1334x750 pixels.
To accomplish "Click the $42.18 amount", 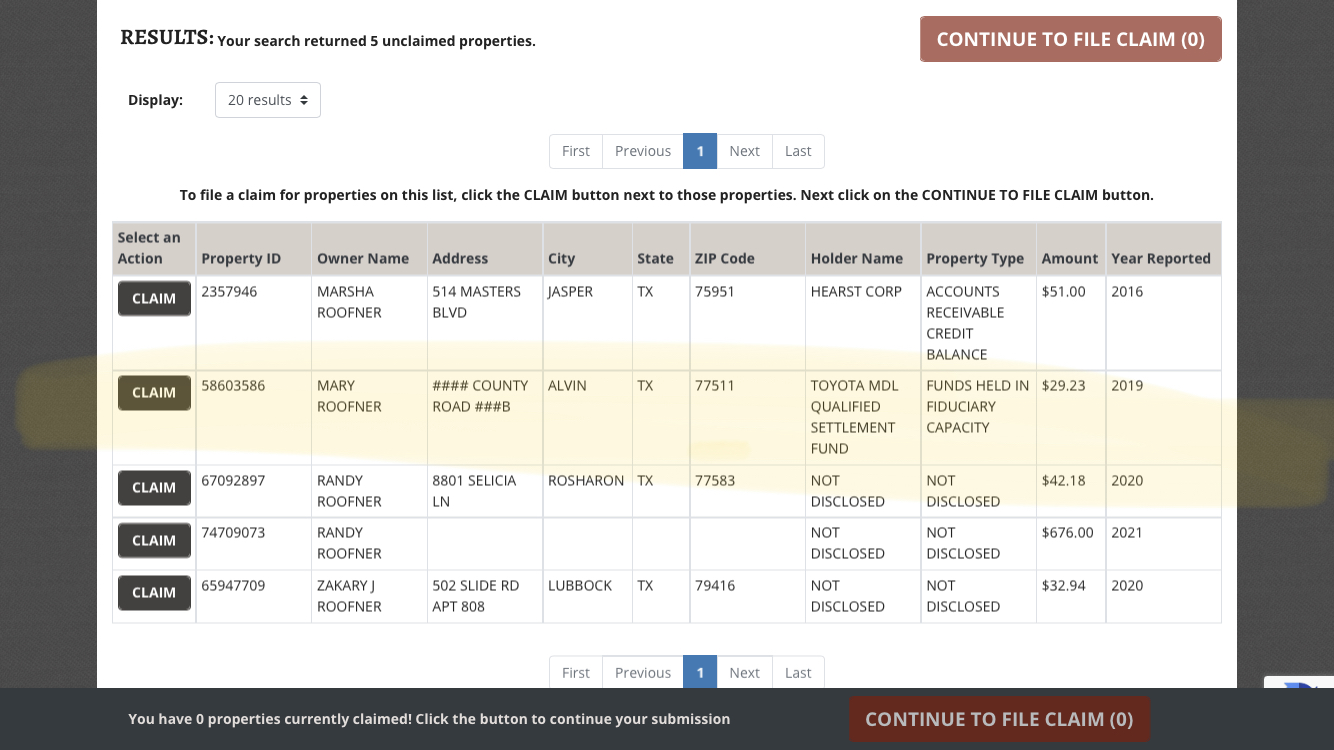I will [1063, 481].
